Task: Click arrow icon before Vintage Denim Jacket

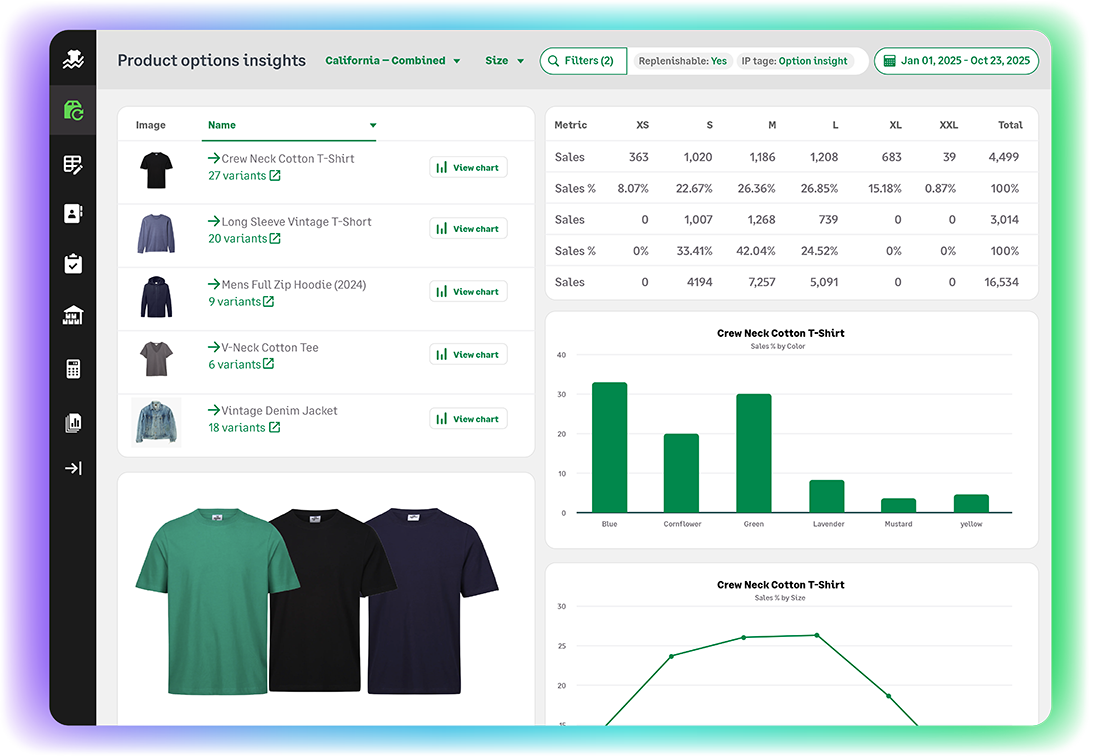Action: point(214,410)
